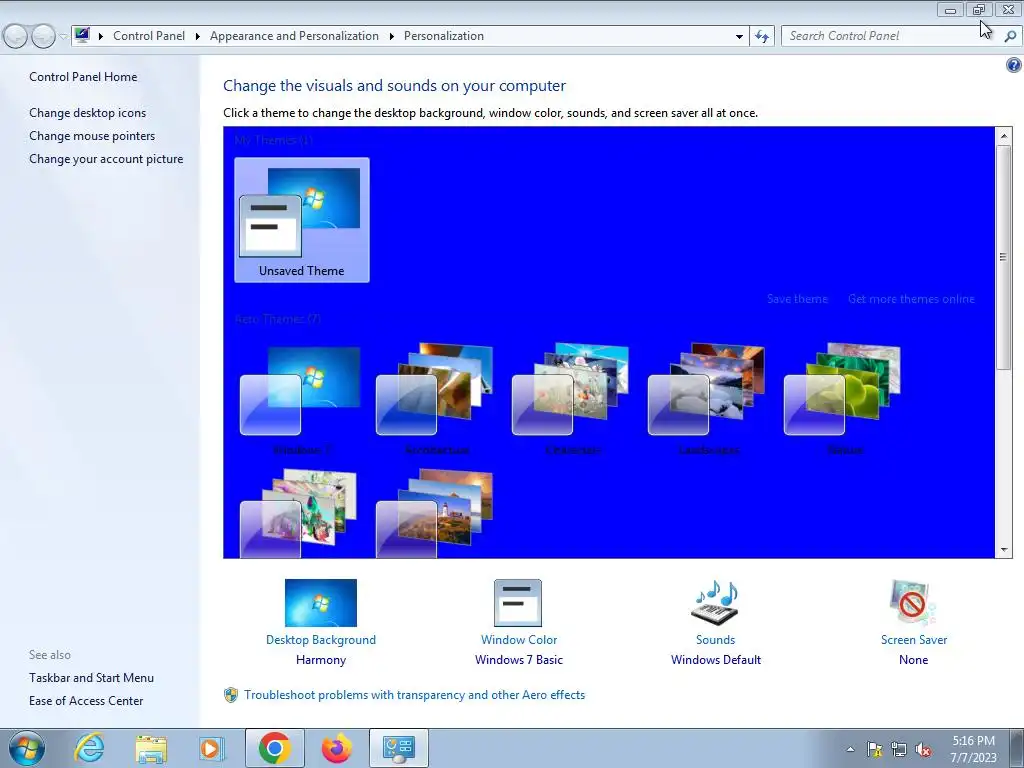Click Save theme link
This screenshot has height=768, width=1024.
pos(797,299)
